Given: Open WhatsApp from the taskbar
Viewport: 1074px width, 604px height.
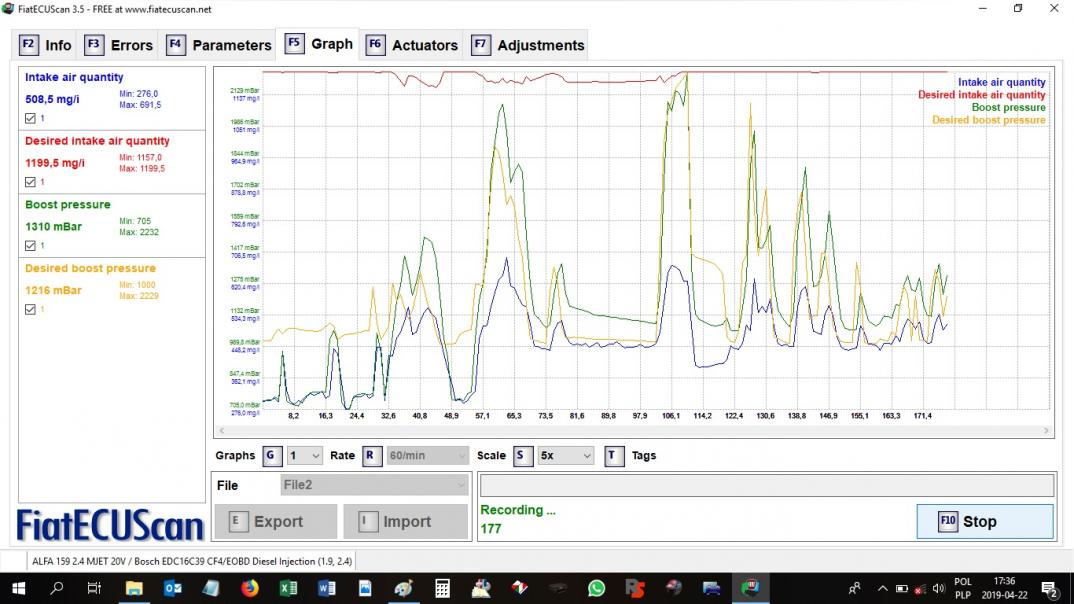Looking at the screenshot, I should tap(597, 589).
